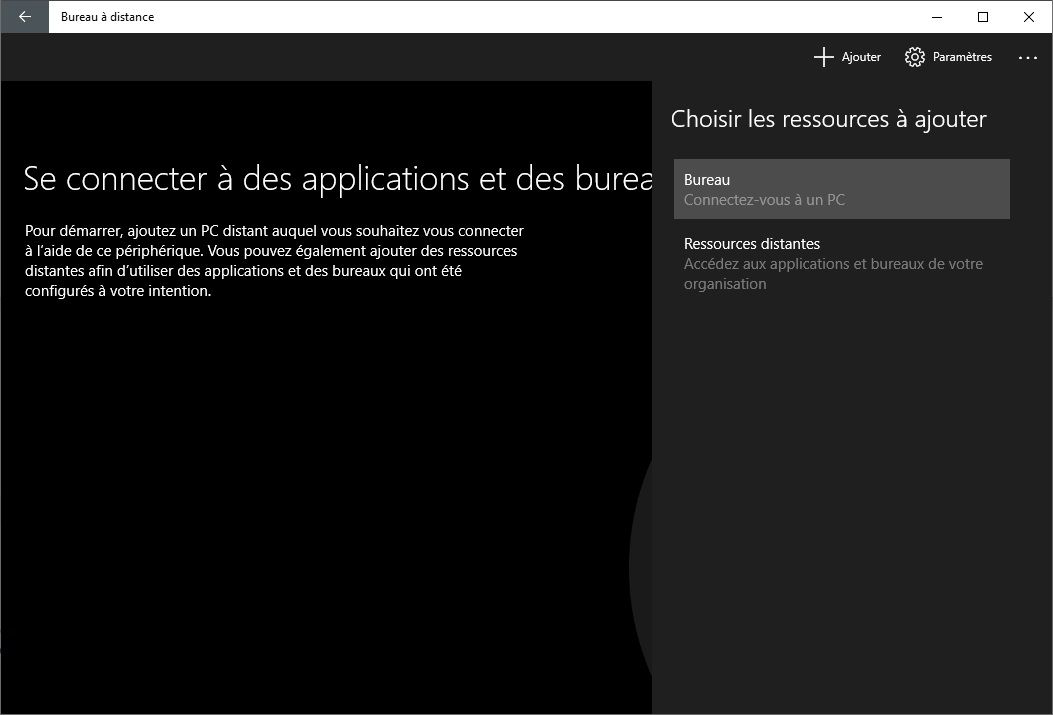
Task: Click the heading "Choisir les ressources à ajouter"
Action: click(828, 120)
